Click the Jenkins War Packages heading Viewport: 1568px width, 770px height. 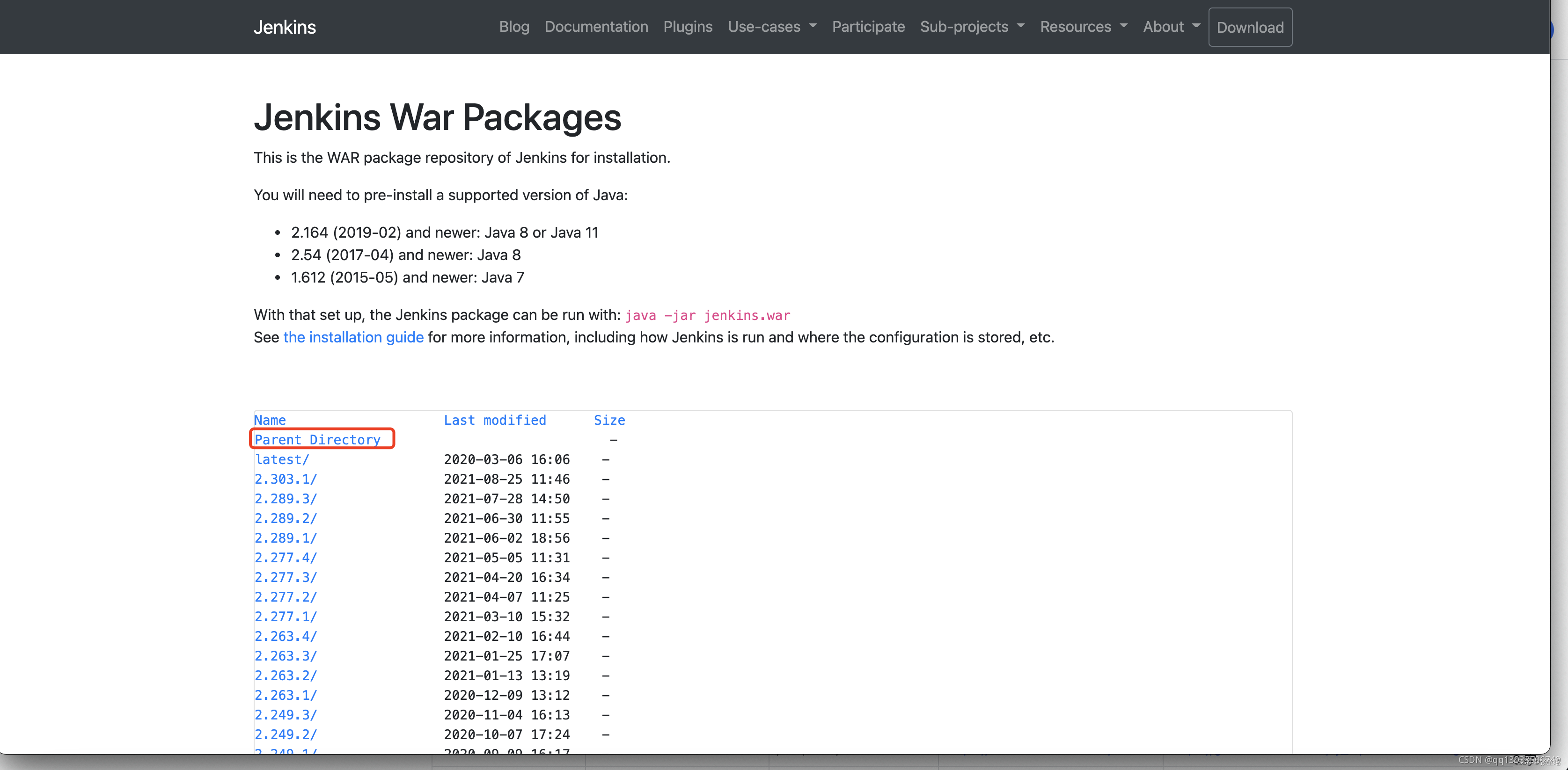(x=437, y=117)
